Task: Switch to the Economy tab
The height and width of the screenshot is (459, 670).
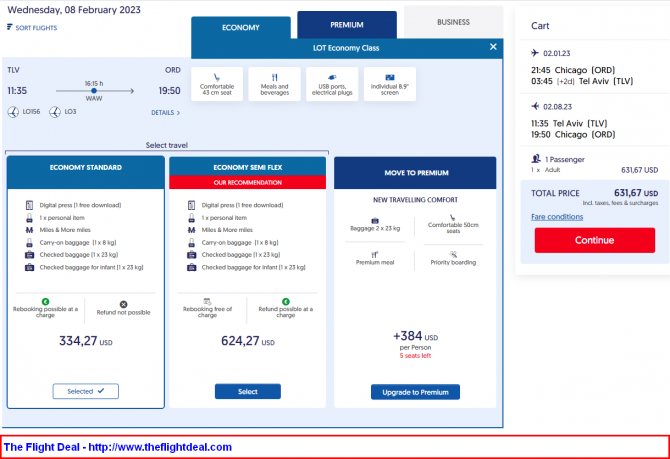Action: pyautogui.click(x=241, y=28)
